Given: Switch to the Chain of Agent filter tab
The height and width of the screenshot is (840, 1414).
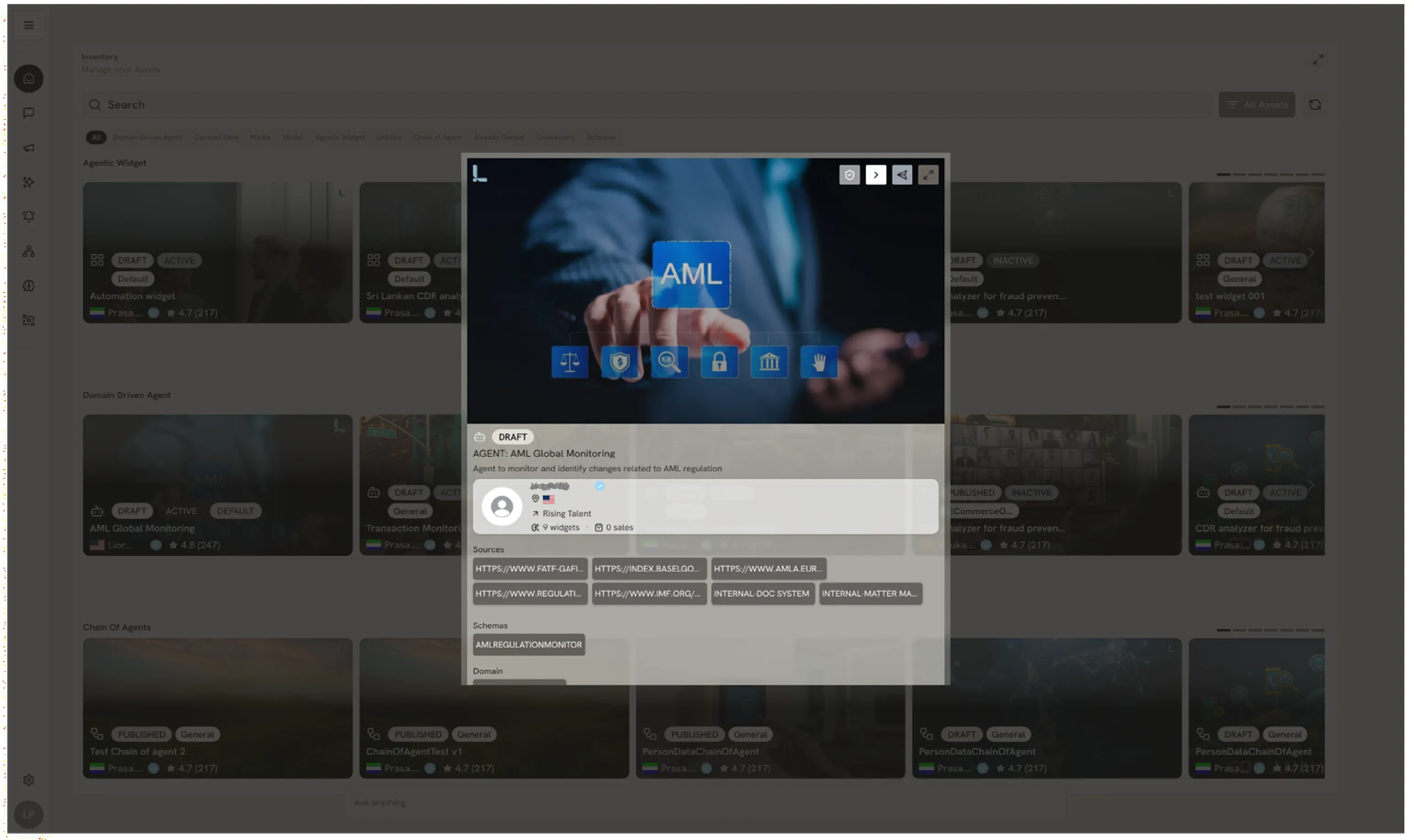Looking at the screenshot, I should 437,137.
